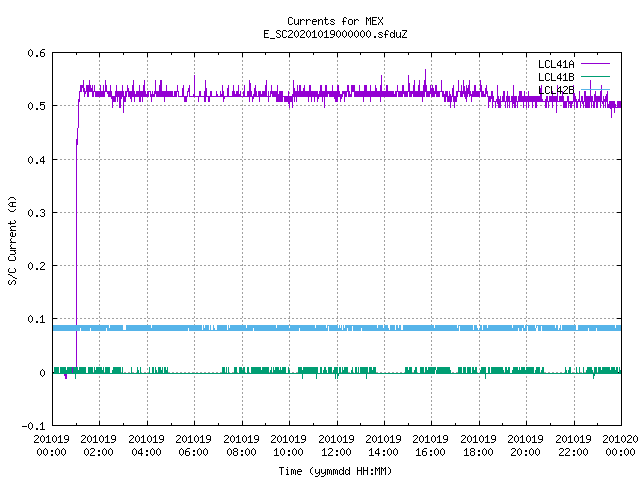Click y-axis tick value 0.1

[36, 319]
